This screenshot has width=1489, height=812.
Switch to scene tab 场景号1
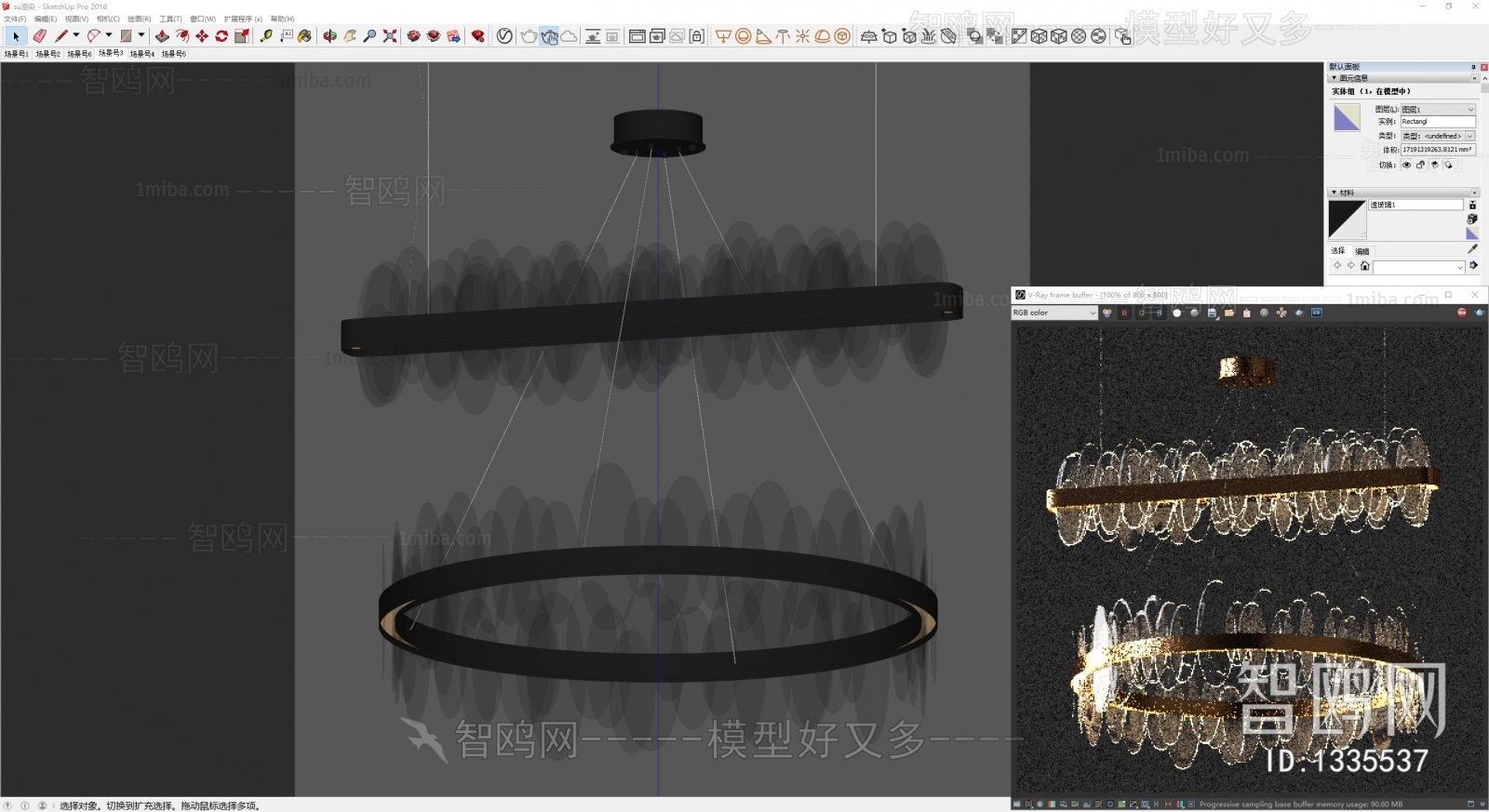coord(16,54)
